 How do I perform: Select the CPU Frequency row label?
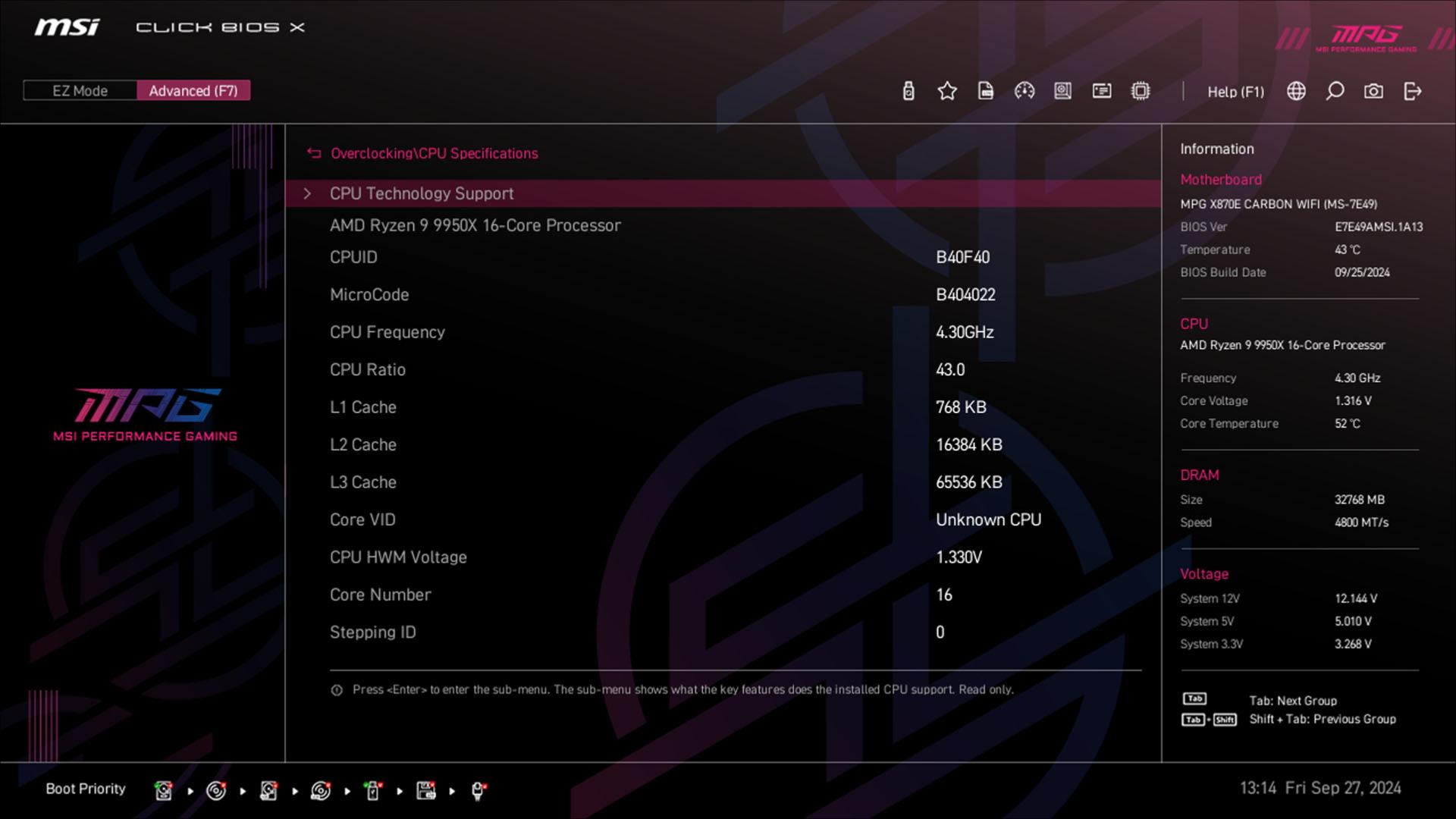click(387, 332)
